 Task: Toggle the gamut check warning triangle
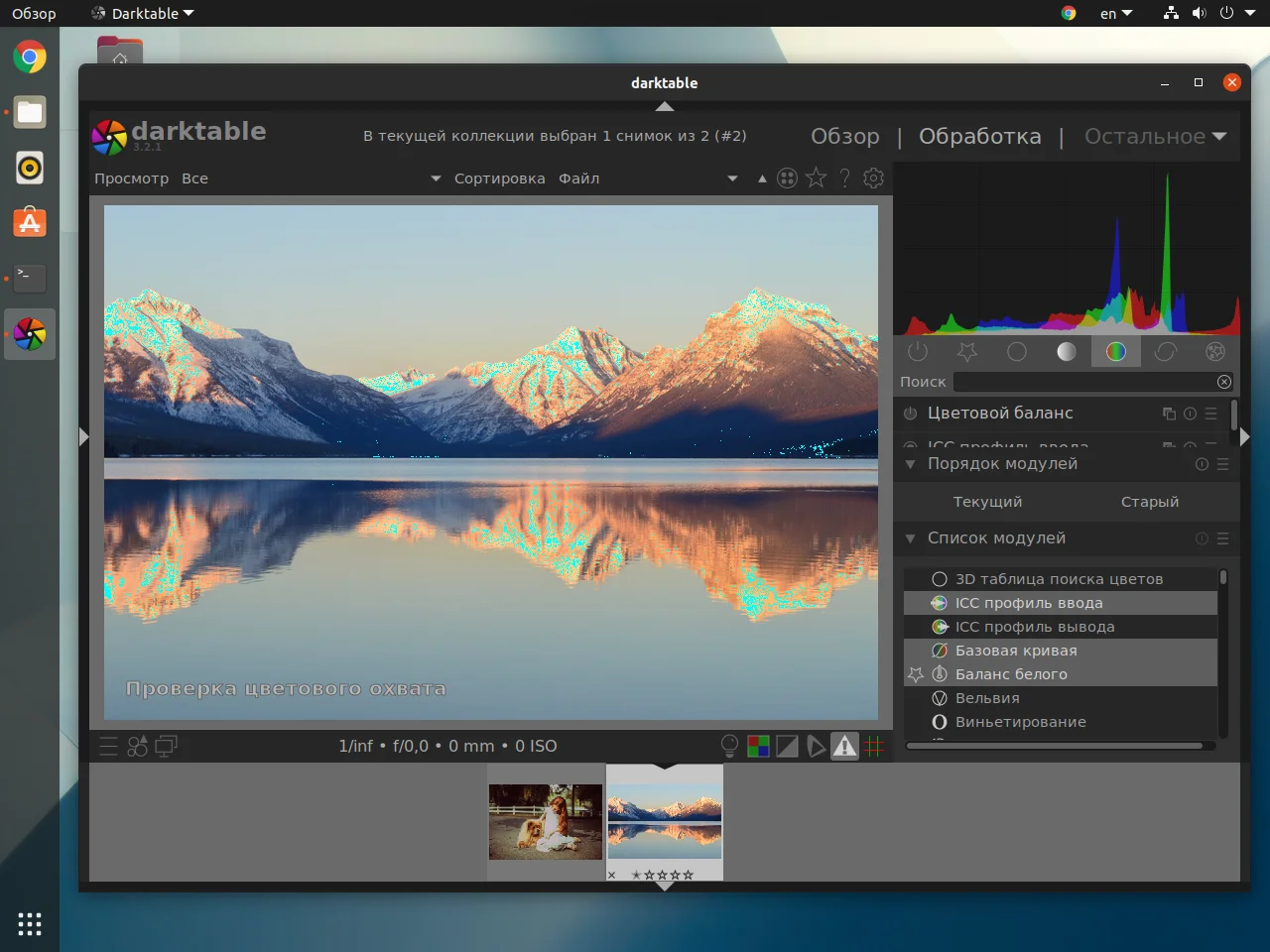click(x=844, y=746)
